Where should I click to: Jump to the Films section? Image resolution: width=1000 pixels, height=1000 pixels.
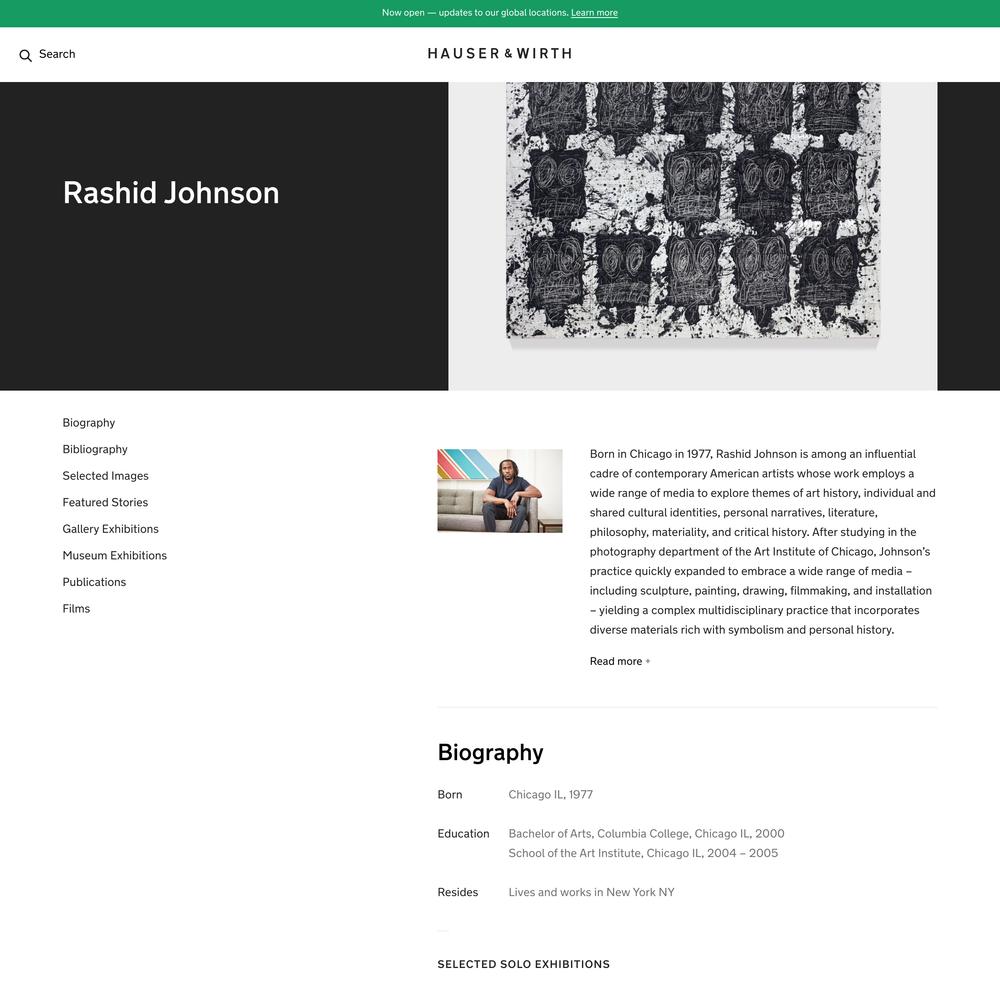point(76,609)
